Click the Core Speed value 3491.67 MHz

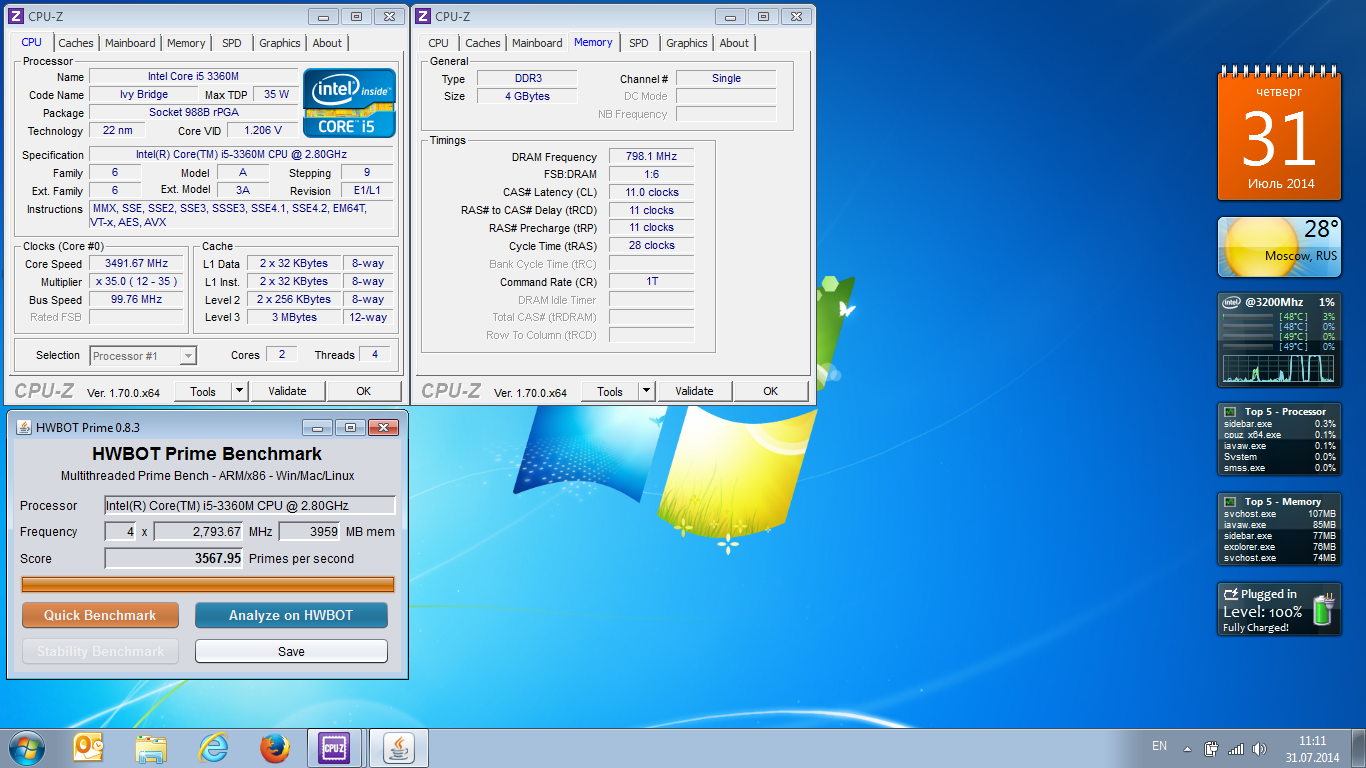(137, 264)
